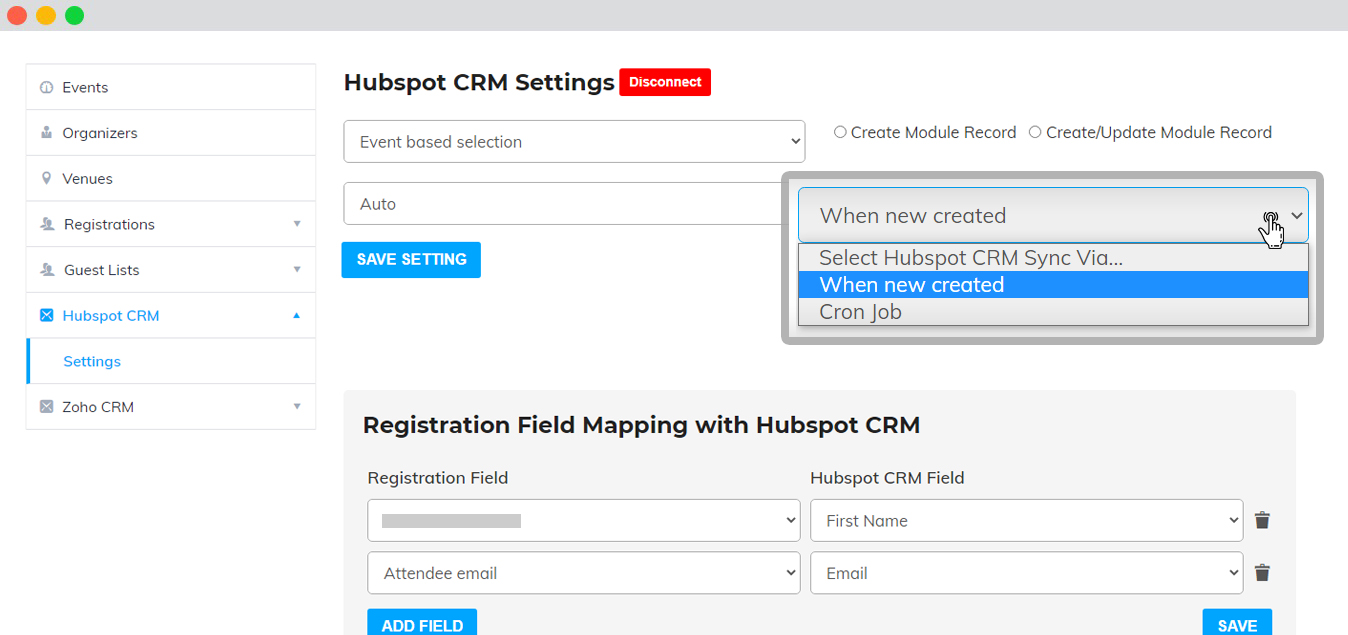The image size is (1348, 635).
Task: Click the Organizers person icon
Action: [46, 133]
